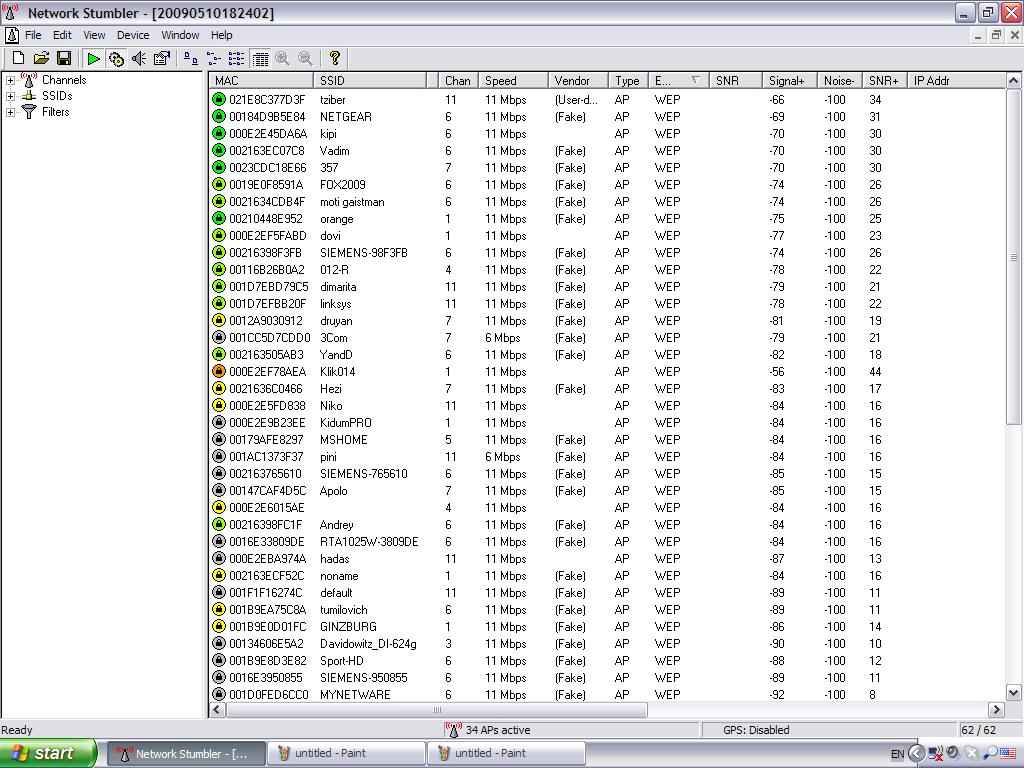Viewport: 1024px width, 768px height.
Task: Open the File menu
Action: coord(33,35)
